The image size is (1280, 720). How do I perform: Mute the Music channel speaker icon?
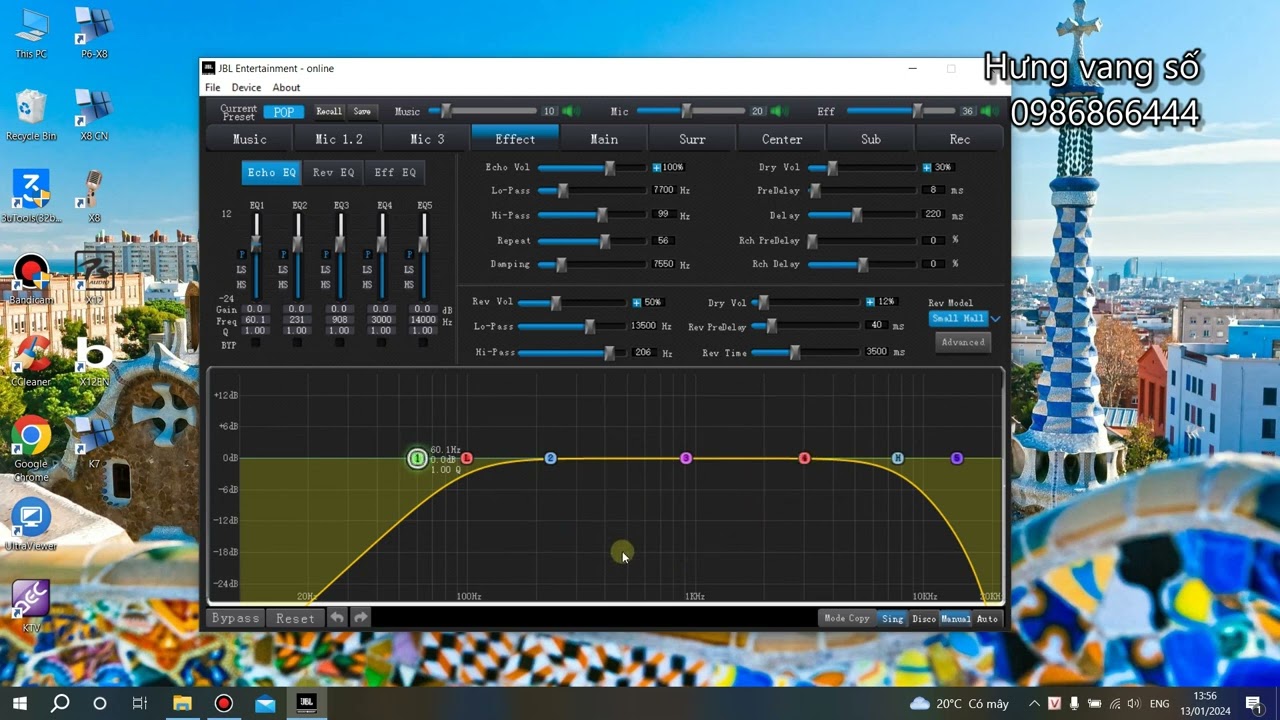point(570,111)
